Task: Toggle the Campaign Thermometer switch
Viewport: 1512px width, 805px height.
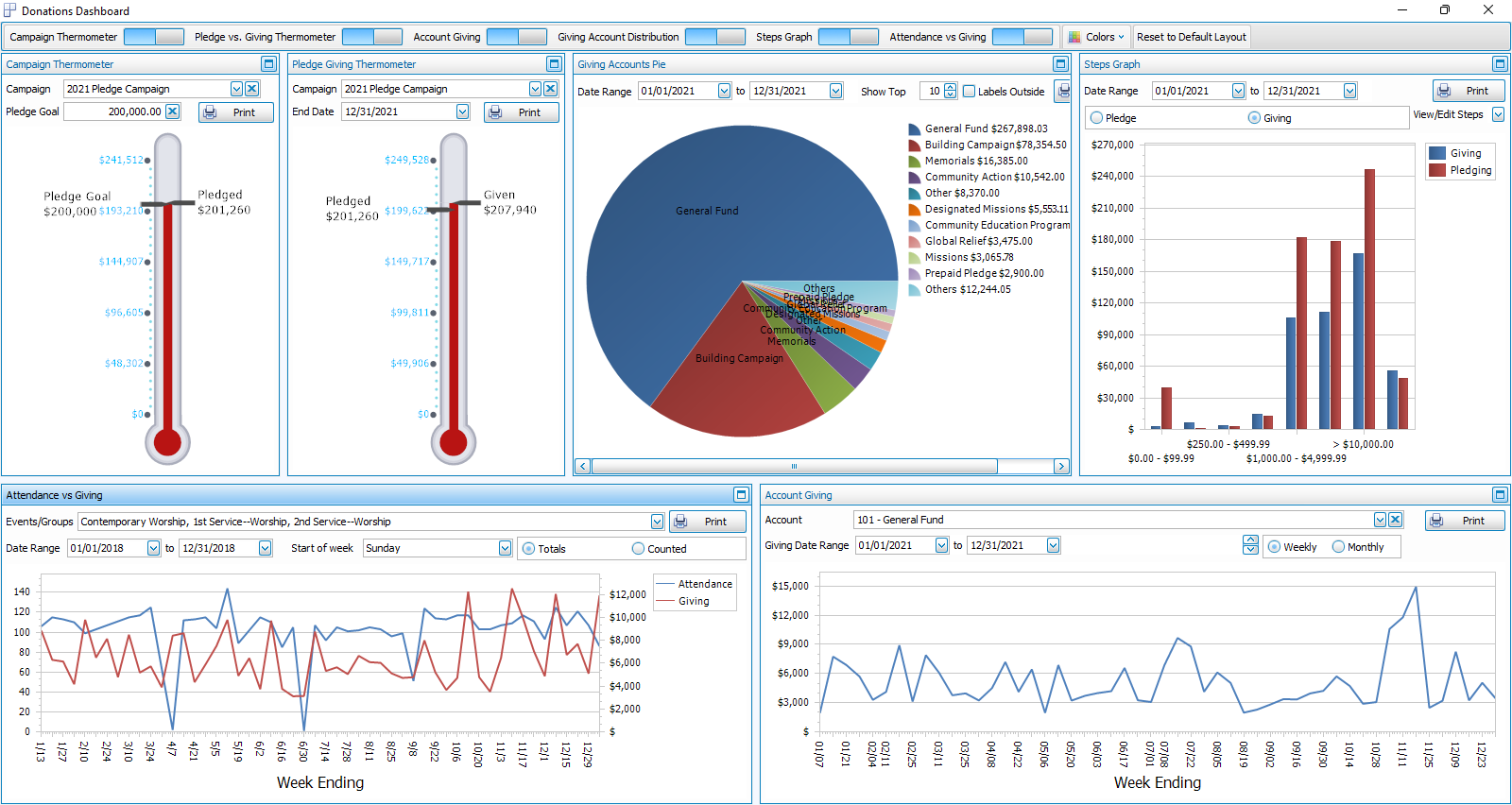Action: 153,37
